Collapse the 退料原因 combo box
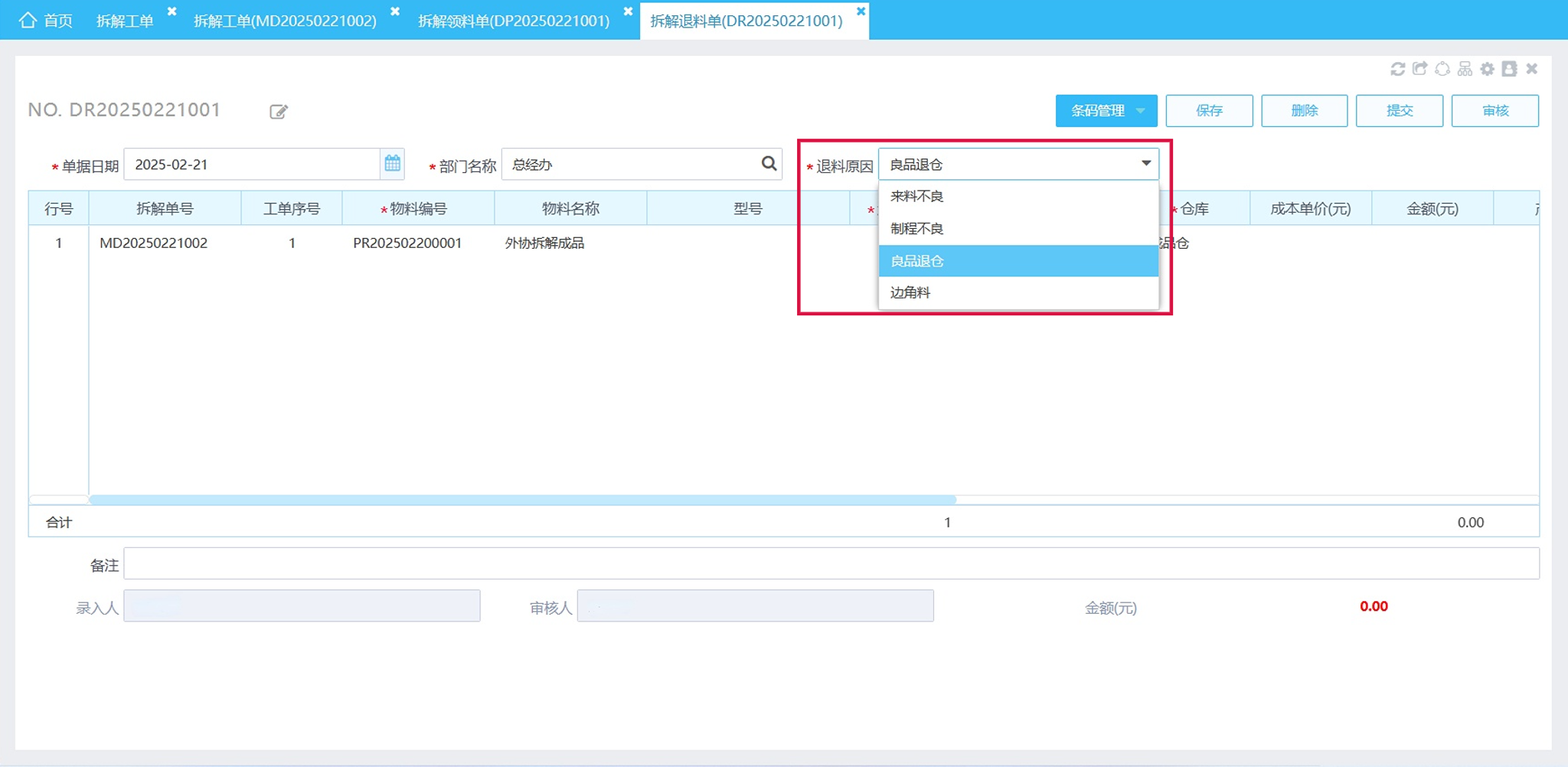The width and height of the screenshot is (1568, 767). click(1145, 164)
